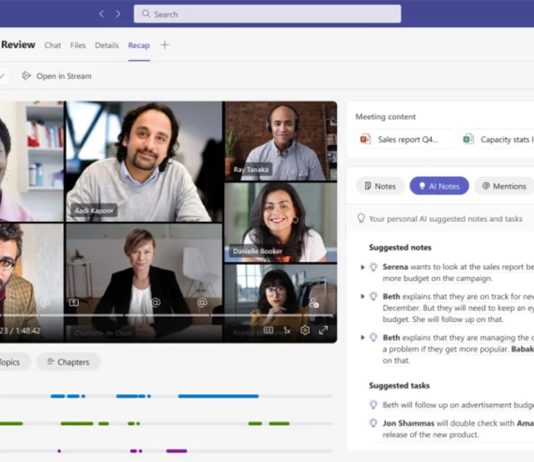Enter fullscreen with the expand icon
This screenshot has width=534, height=462.
323,330
